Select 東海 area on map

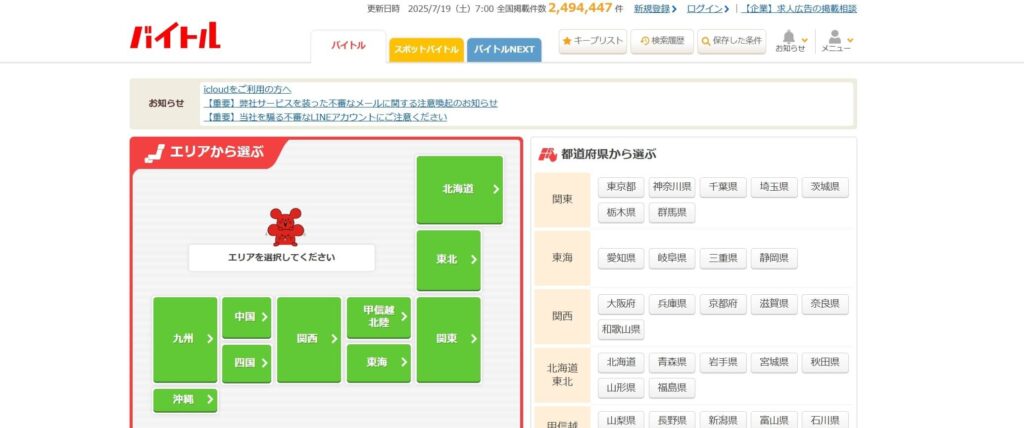pyautogui.click(x=379, y=363)
